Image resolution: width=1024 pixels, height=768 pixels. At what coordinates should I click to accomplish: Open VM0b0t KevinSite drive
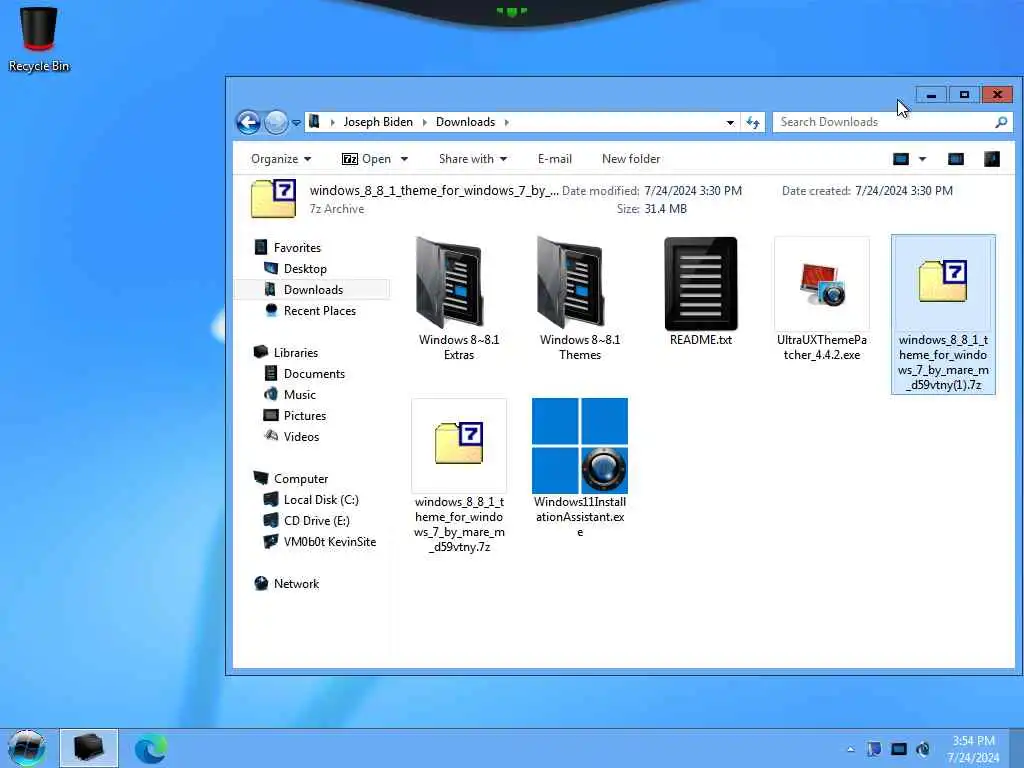329,541
